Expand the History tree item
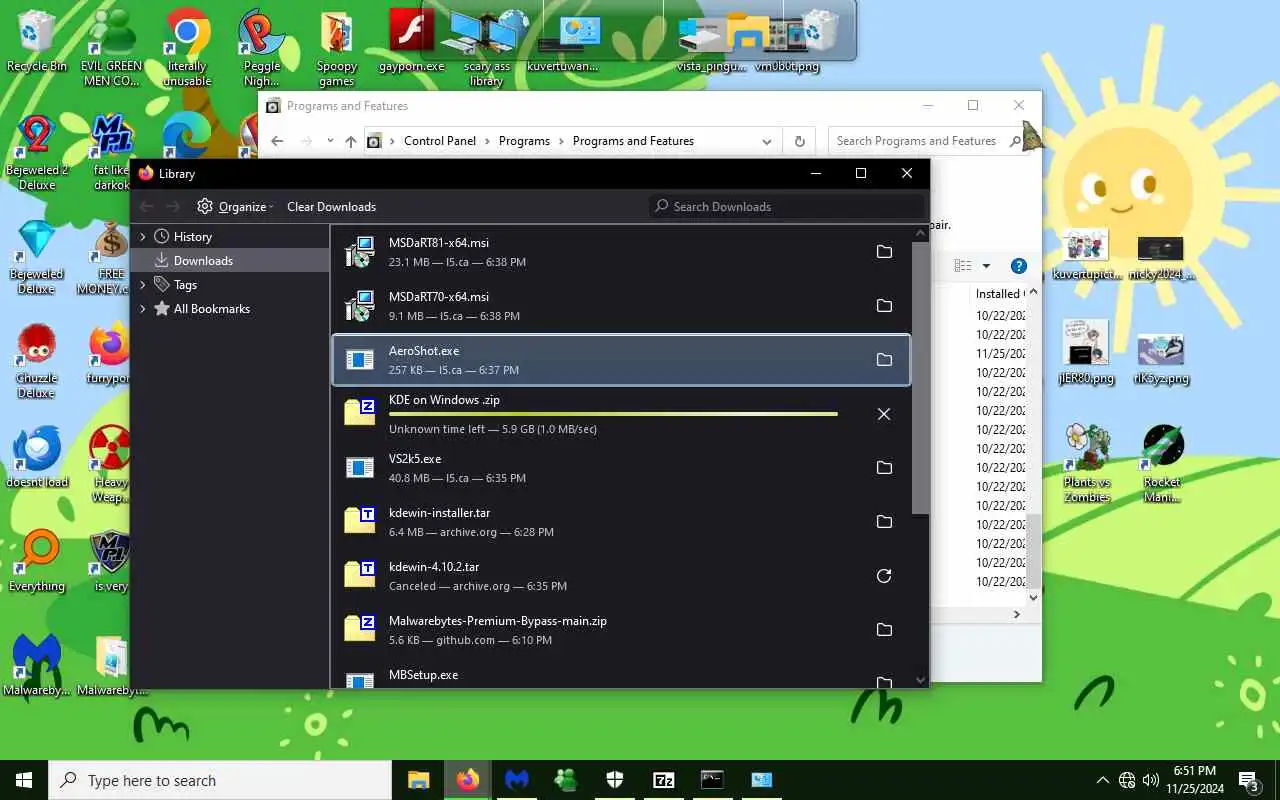Screen dimensions: 1280x800 pos(143,237)
